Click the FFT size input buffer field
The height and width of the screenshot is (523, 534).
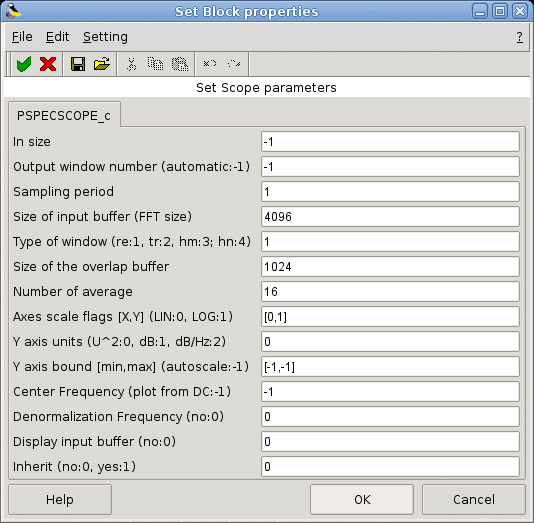coord(390,217)
